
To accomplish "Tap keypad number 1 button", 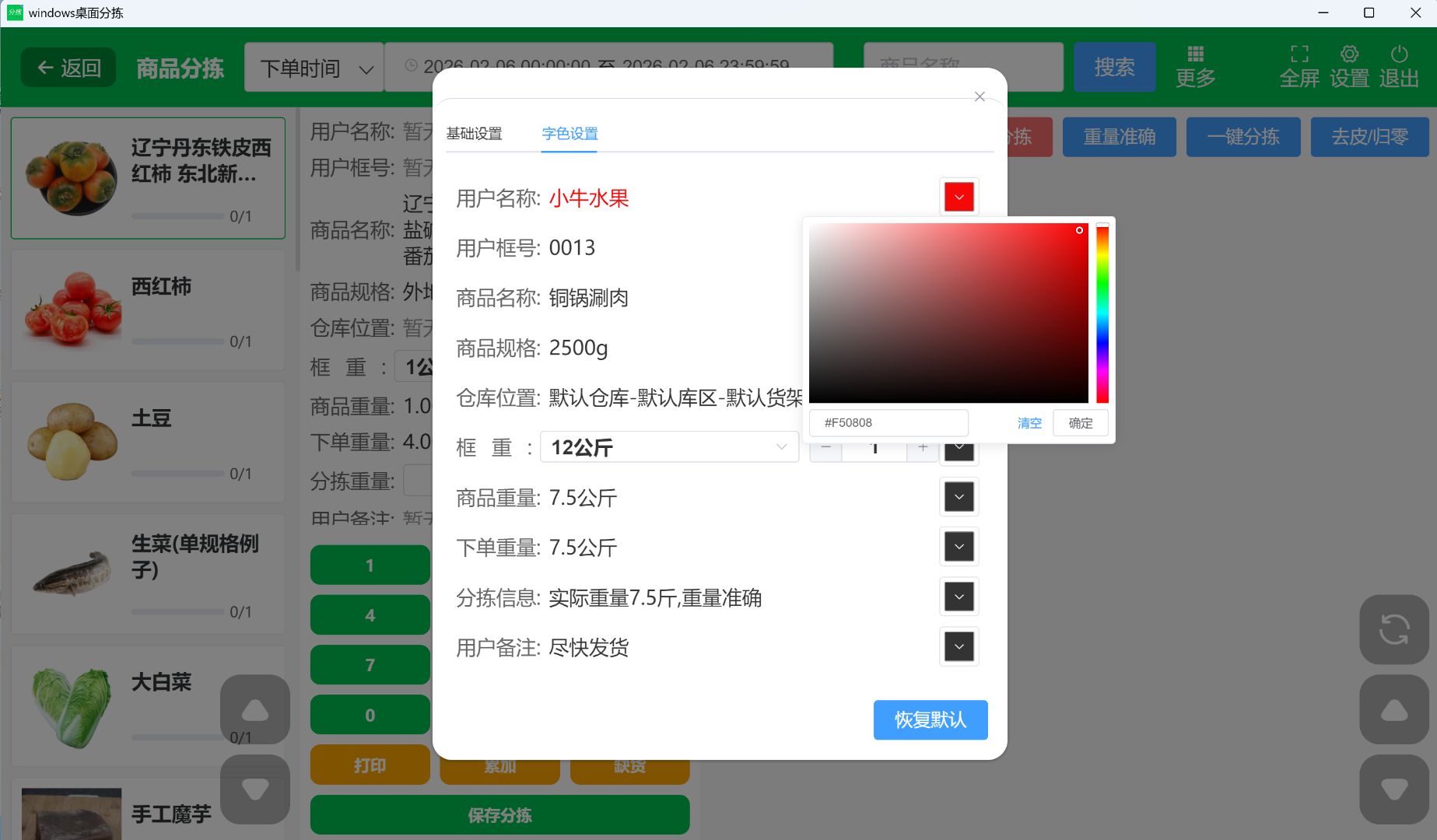I will click(370, 565).
